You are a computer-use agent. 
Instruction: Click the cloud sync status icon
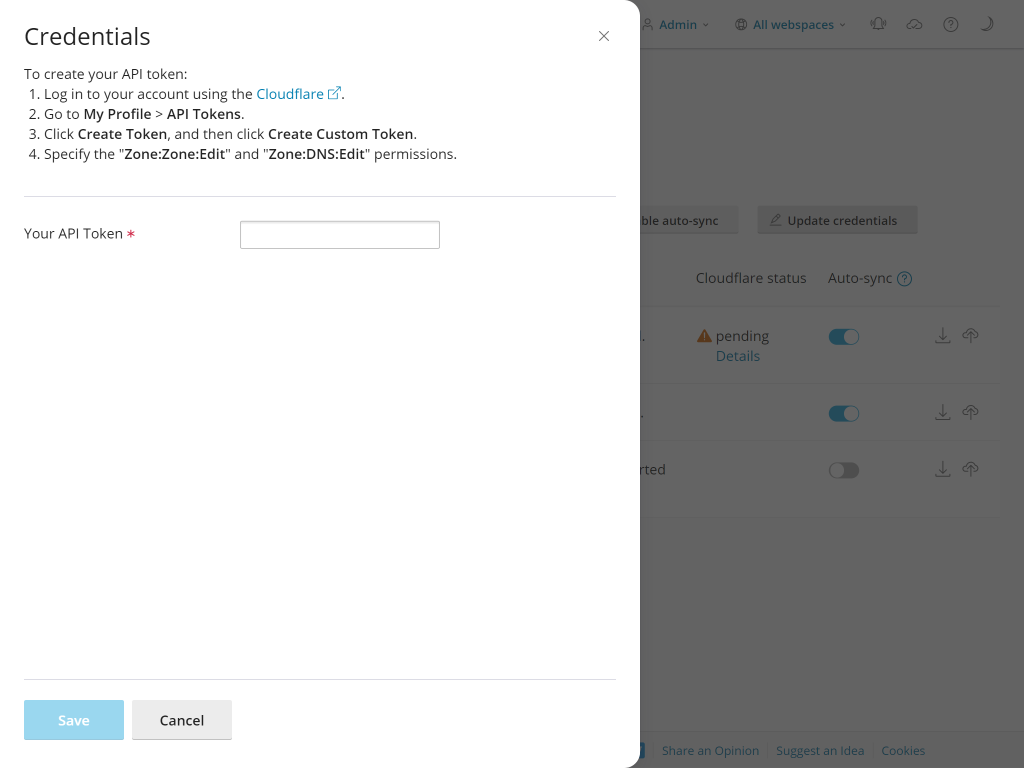click(x=914, y=24)
